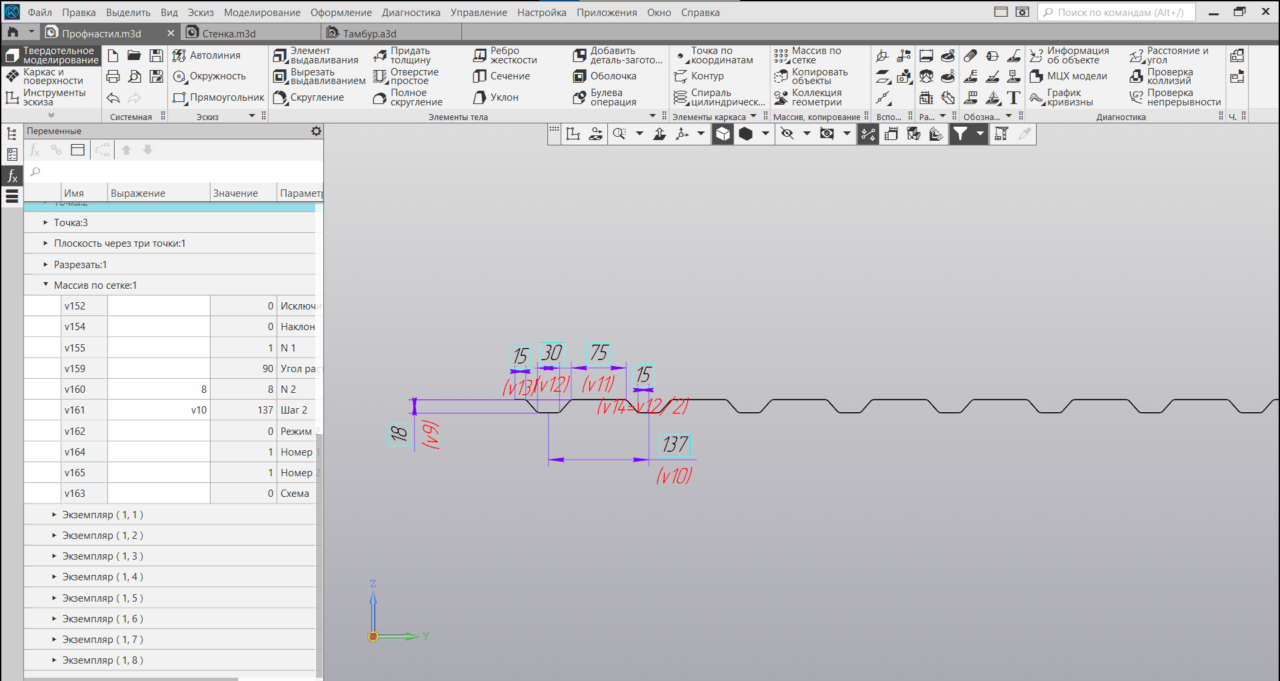This screenshot has height=681, width=1280.
Task: Open the Отверстие простое hole tool
Action: (405, 76)
